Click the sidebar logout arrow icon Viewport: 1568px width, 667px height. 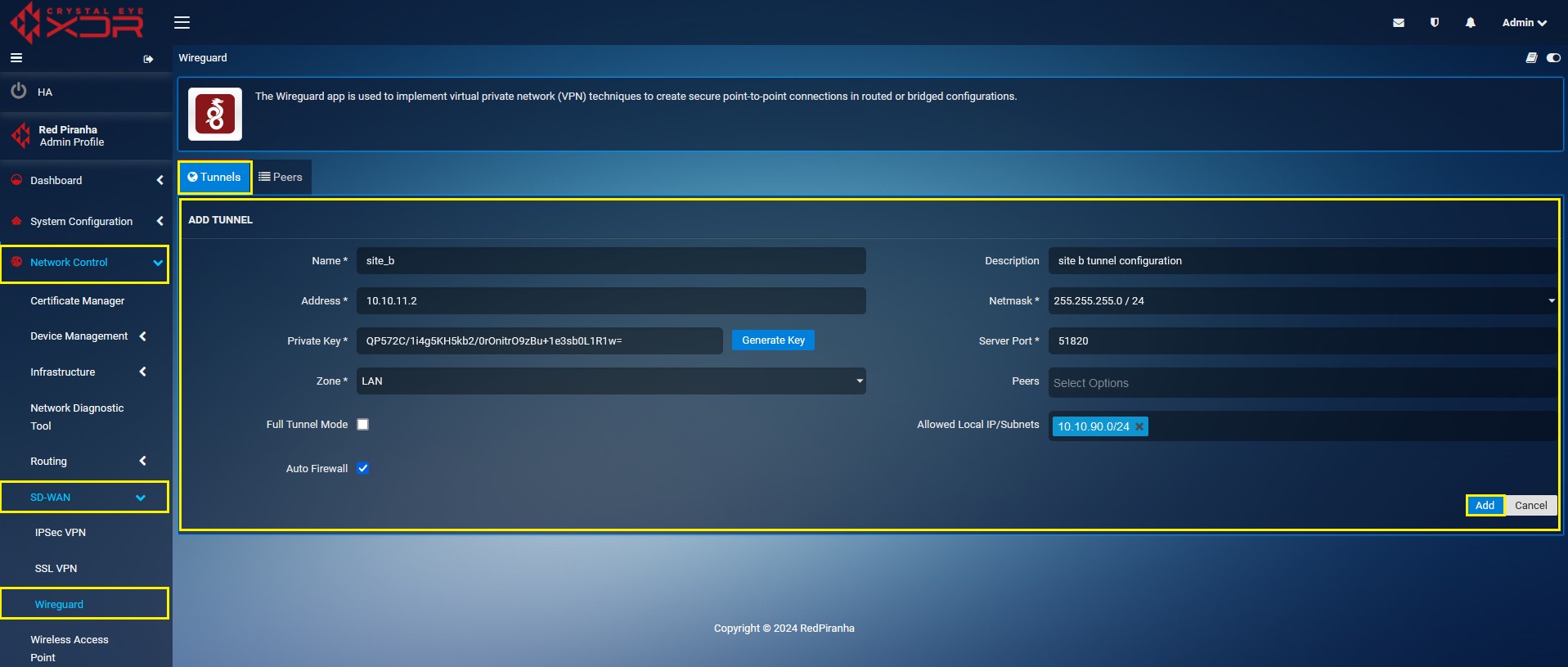point(148,59)
